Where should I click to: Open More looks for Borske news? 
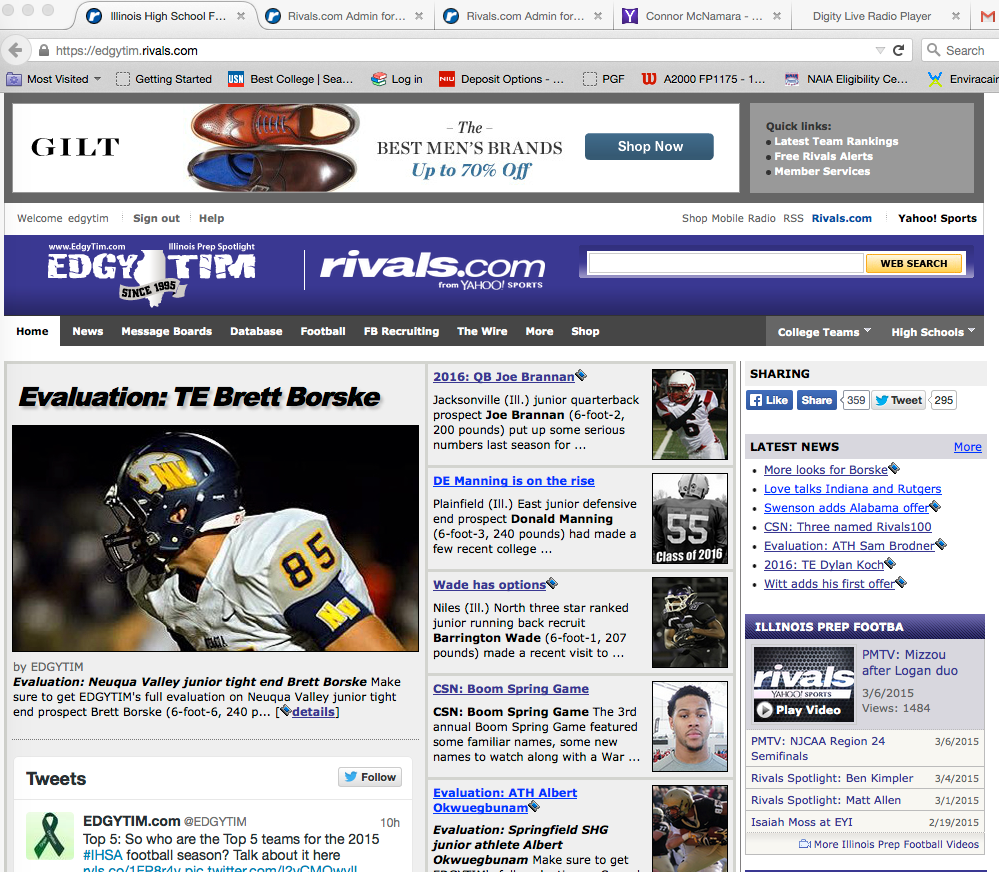point(825,469)
